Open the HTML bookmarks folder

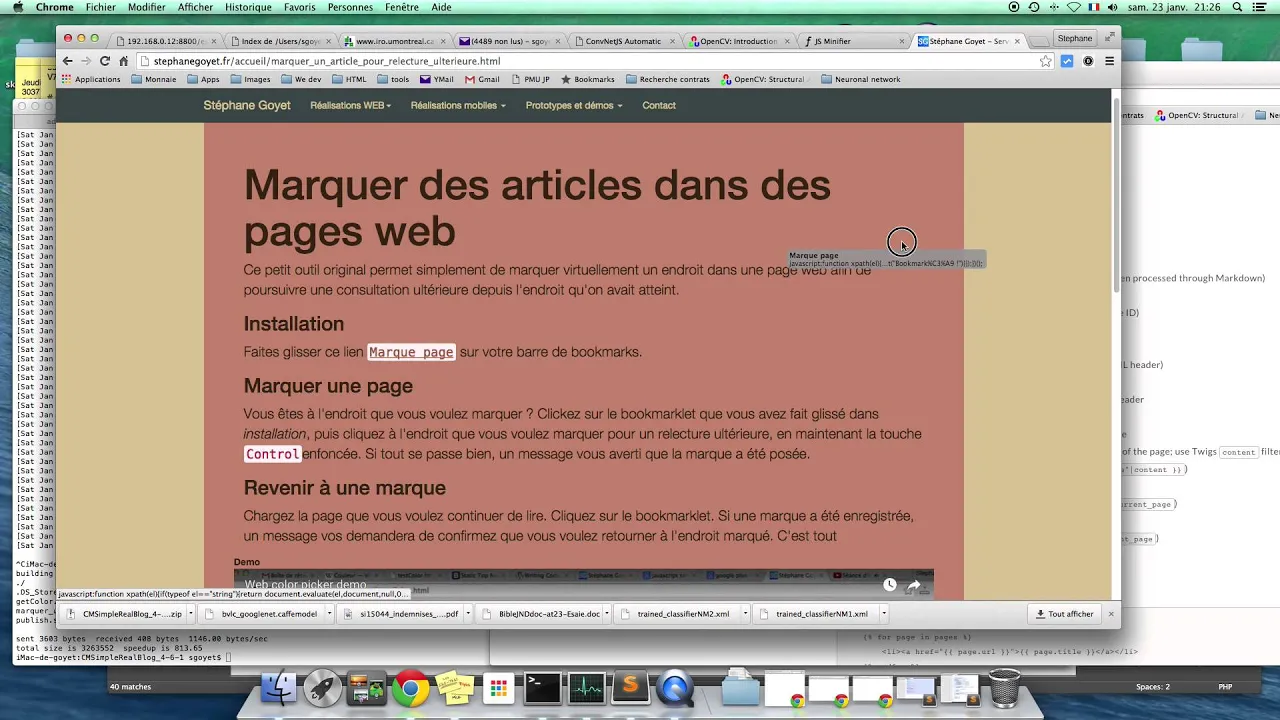[349, 79]
